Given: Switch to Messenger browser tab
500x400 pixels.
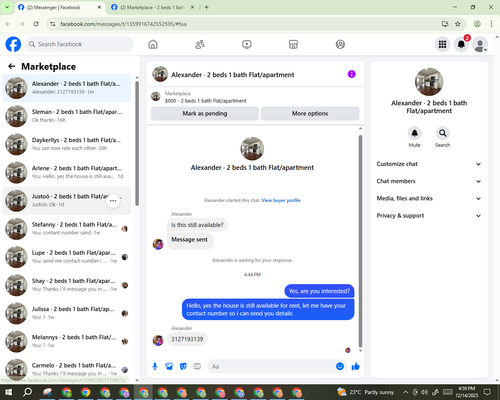Looking at the screenshot, I should (60, 7).
